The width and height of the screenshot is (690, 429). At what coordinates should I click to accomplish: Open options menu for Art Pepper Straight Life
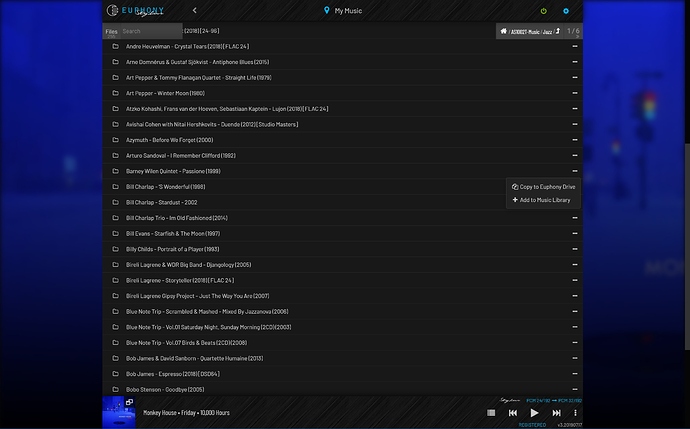(x=575, y=77)
